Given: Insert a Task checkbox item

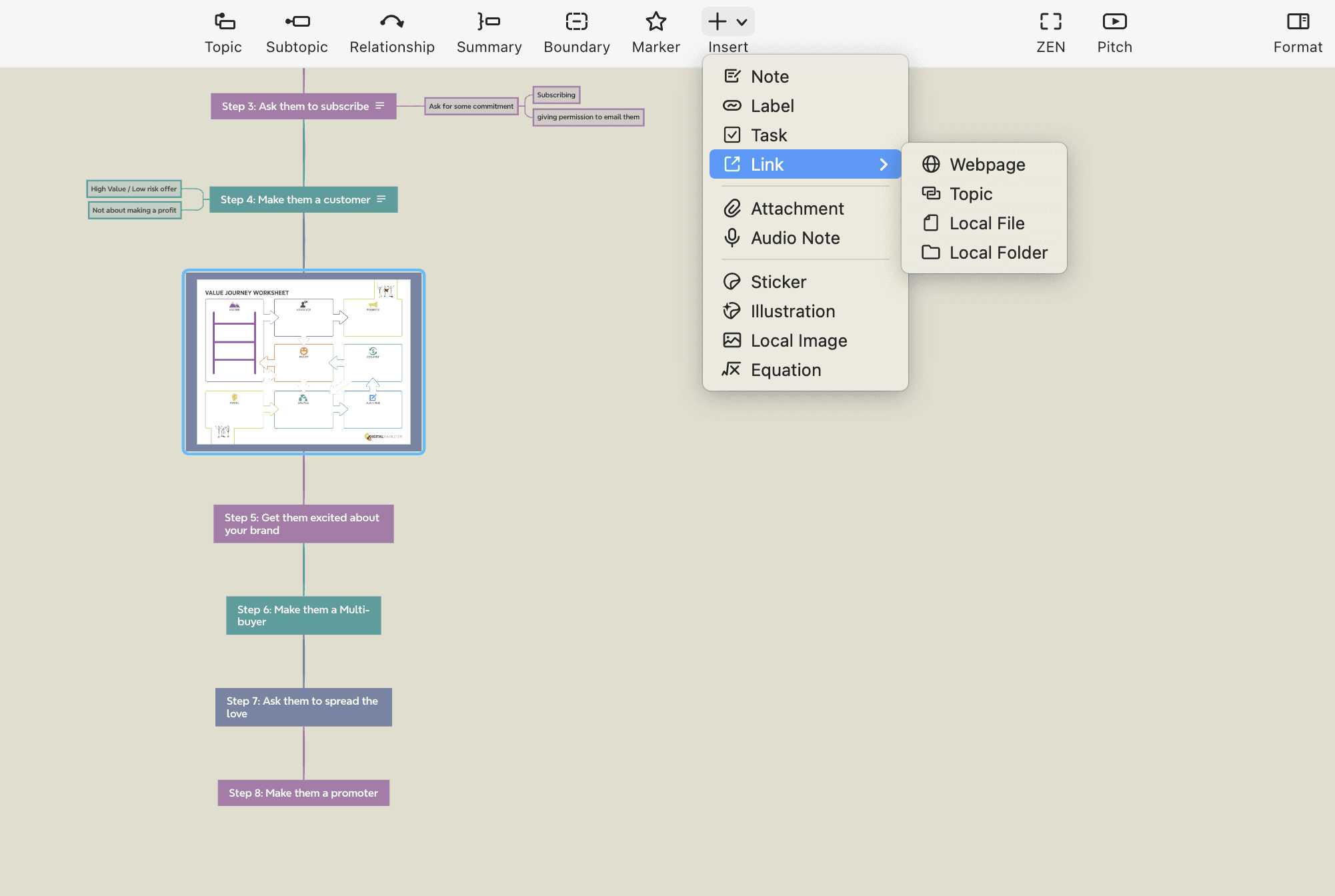Looking at the screenshot, I should (x=806, y=135).
